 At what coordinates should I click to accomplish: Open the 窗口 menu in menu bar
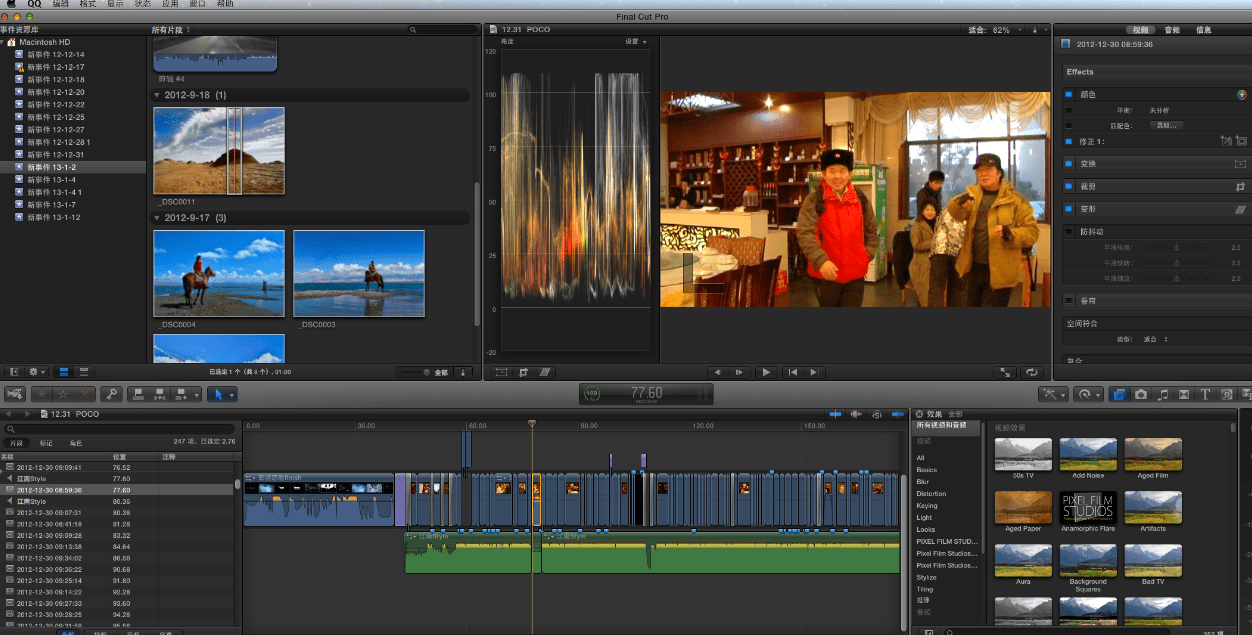197,4
